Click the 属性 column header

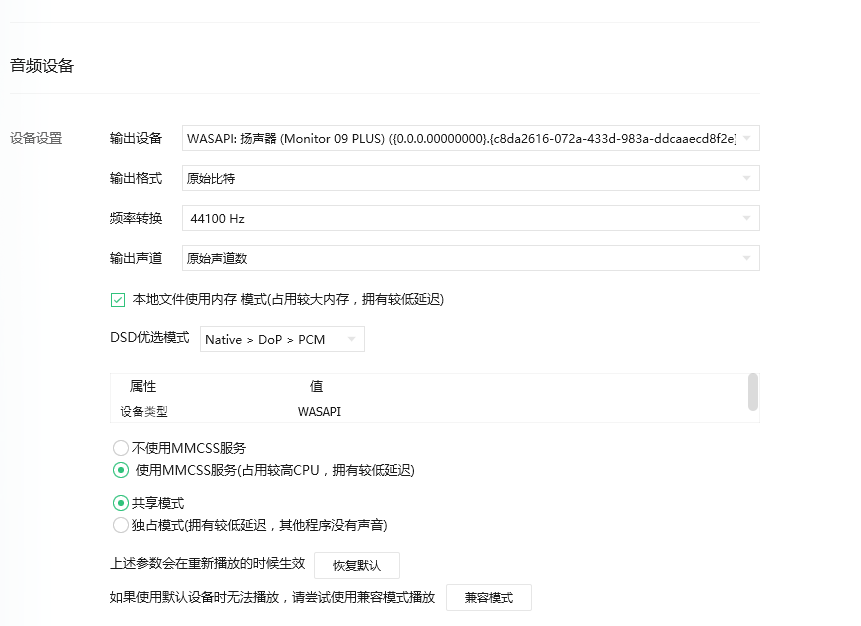(143, 386)
